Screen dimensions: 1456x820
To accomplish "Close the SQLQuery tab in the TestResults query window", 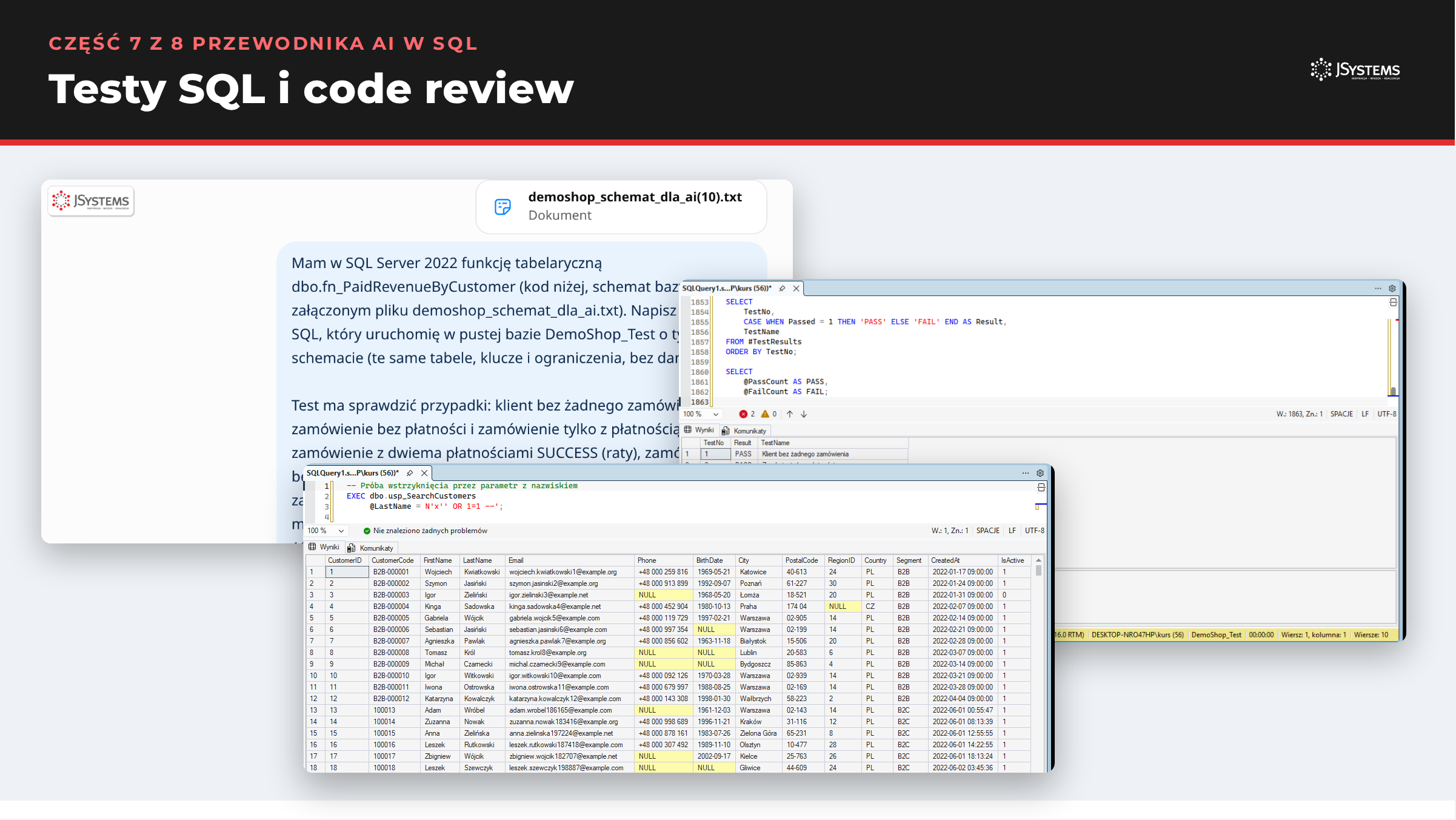I will coord(796,288).
